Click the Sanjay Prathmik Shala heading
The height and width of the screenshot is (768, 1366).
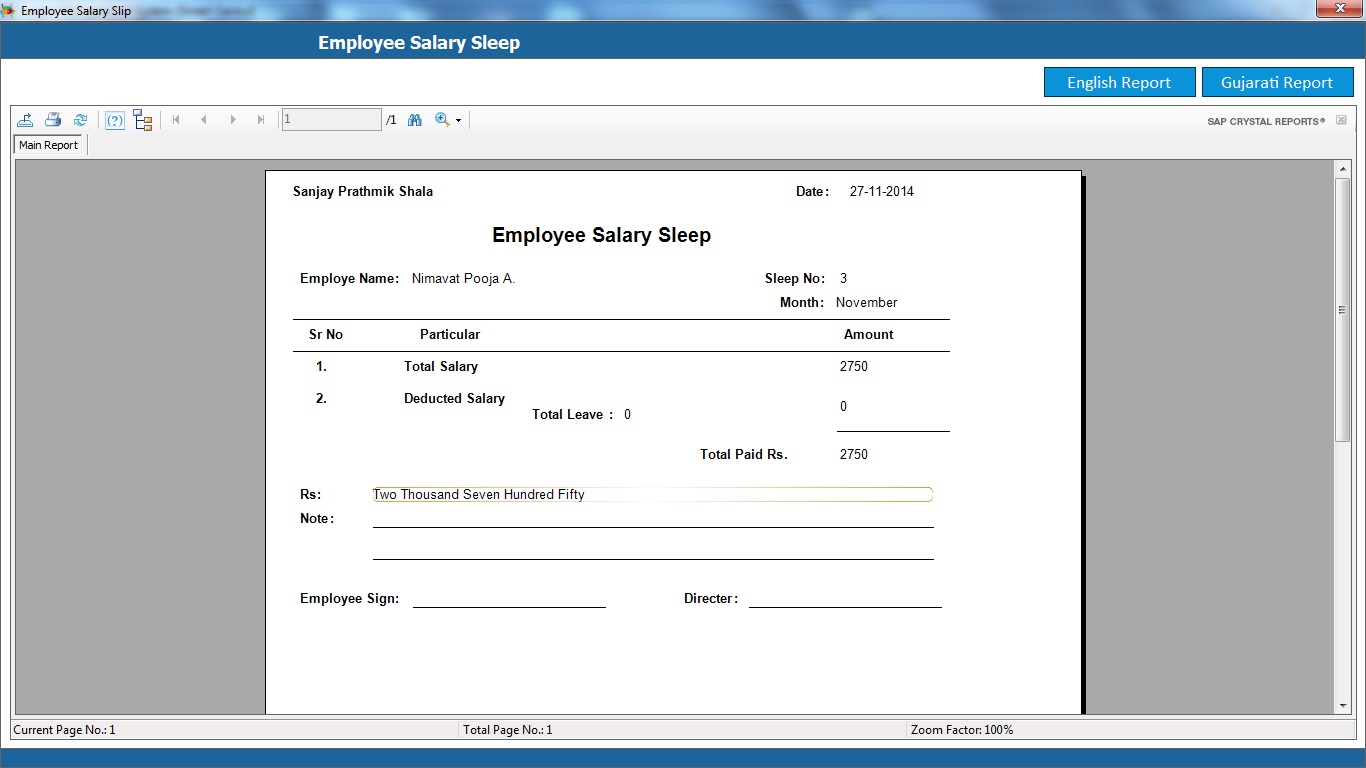pos(363,191)
